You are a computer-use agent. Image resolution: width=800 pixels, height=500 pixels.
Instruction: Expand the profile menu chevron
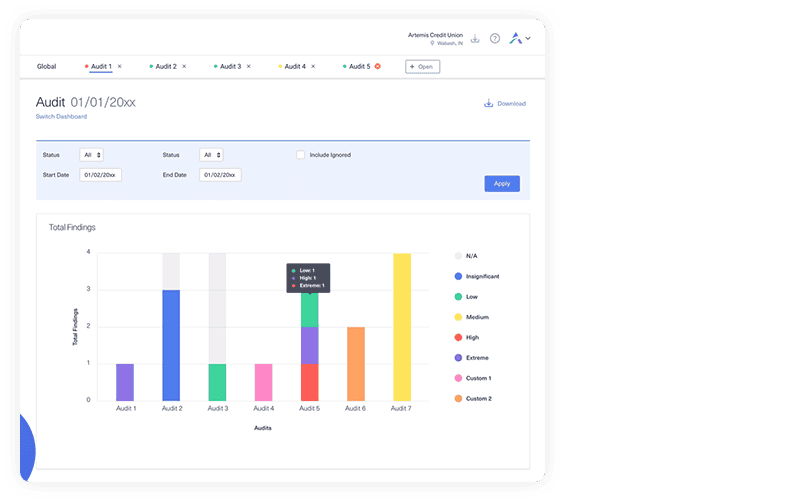coord(528,38)
